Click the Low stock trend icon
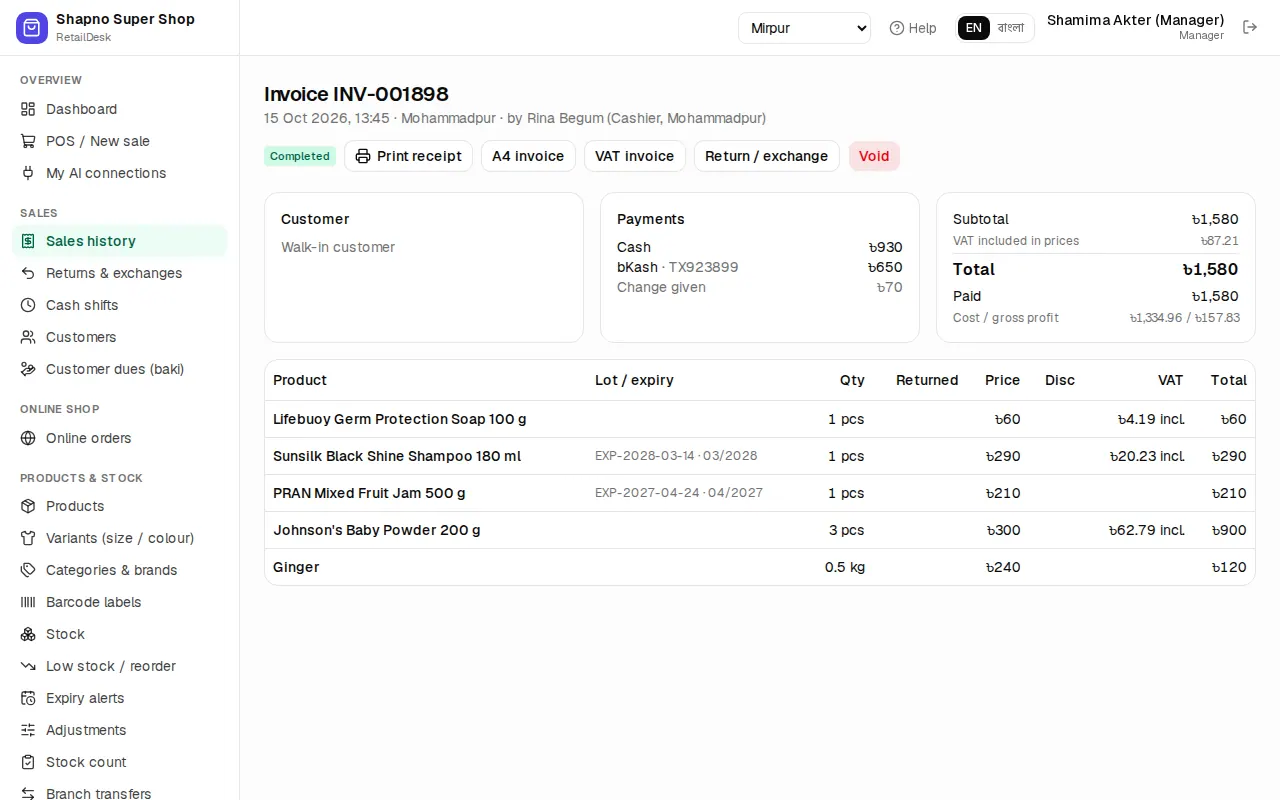 coord(28,666)
